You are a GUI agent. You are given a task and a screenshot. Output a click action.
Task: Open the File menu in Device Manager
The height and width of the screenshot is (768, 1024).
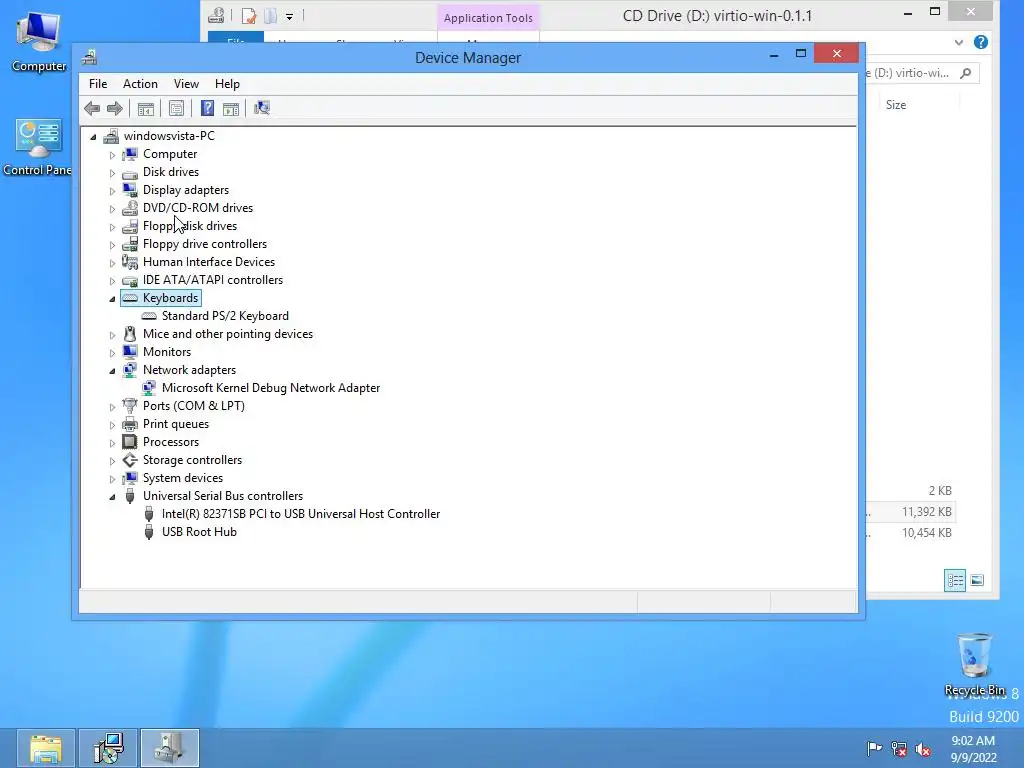(98, 84)
